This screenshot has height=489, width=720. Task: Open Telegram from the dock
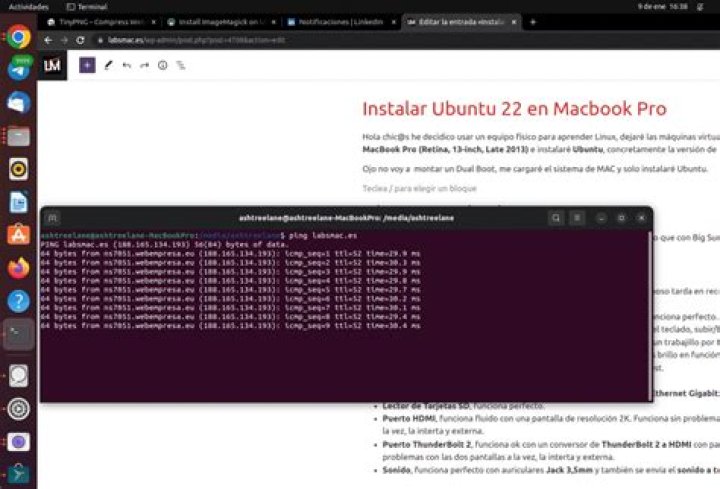pyautogui.click(x=18, y=69)
